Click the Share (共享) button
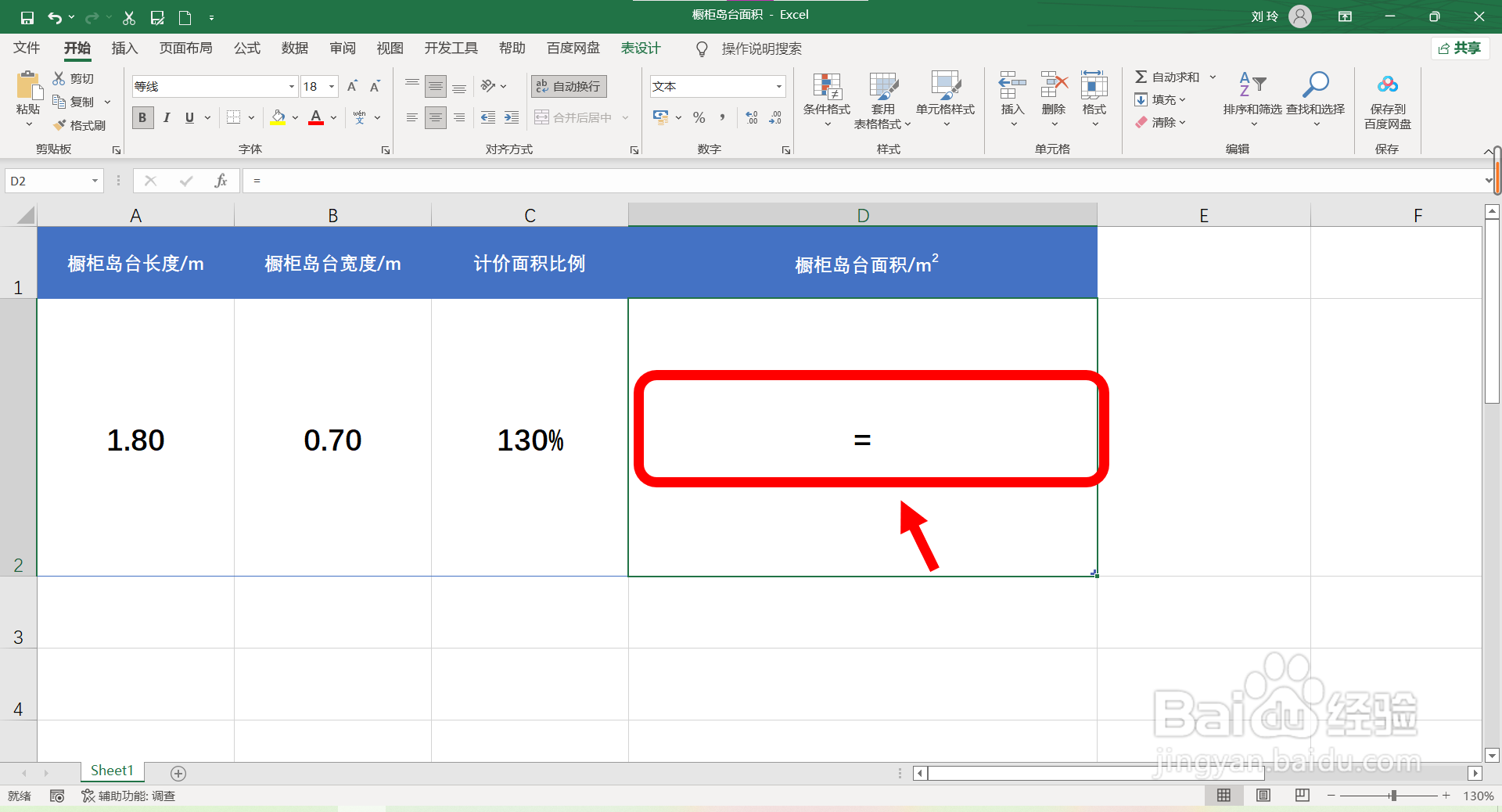This screenshot has height=812, width=1502. (x=1461, y=49)
